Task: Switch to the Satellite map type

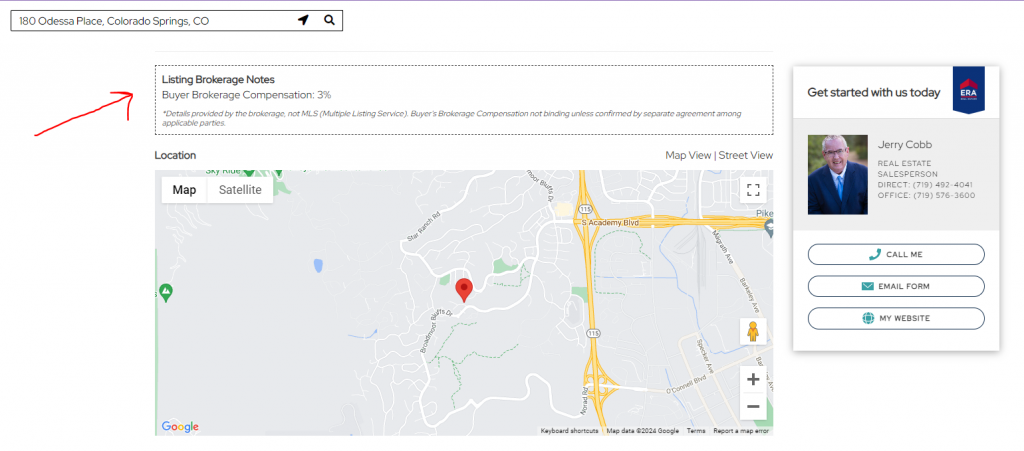Action: pyautogui.click(x=240, y=190)
